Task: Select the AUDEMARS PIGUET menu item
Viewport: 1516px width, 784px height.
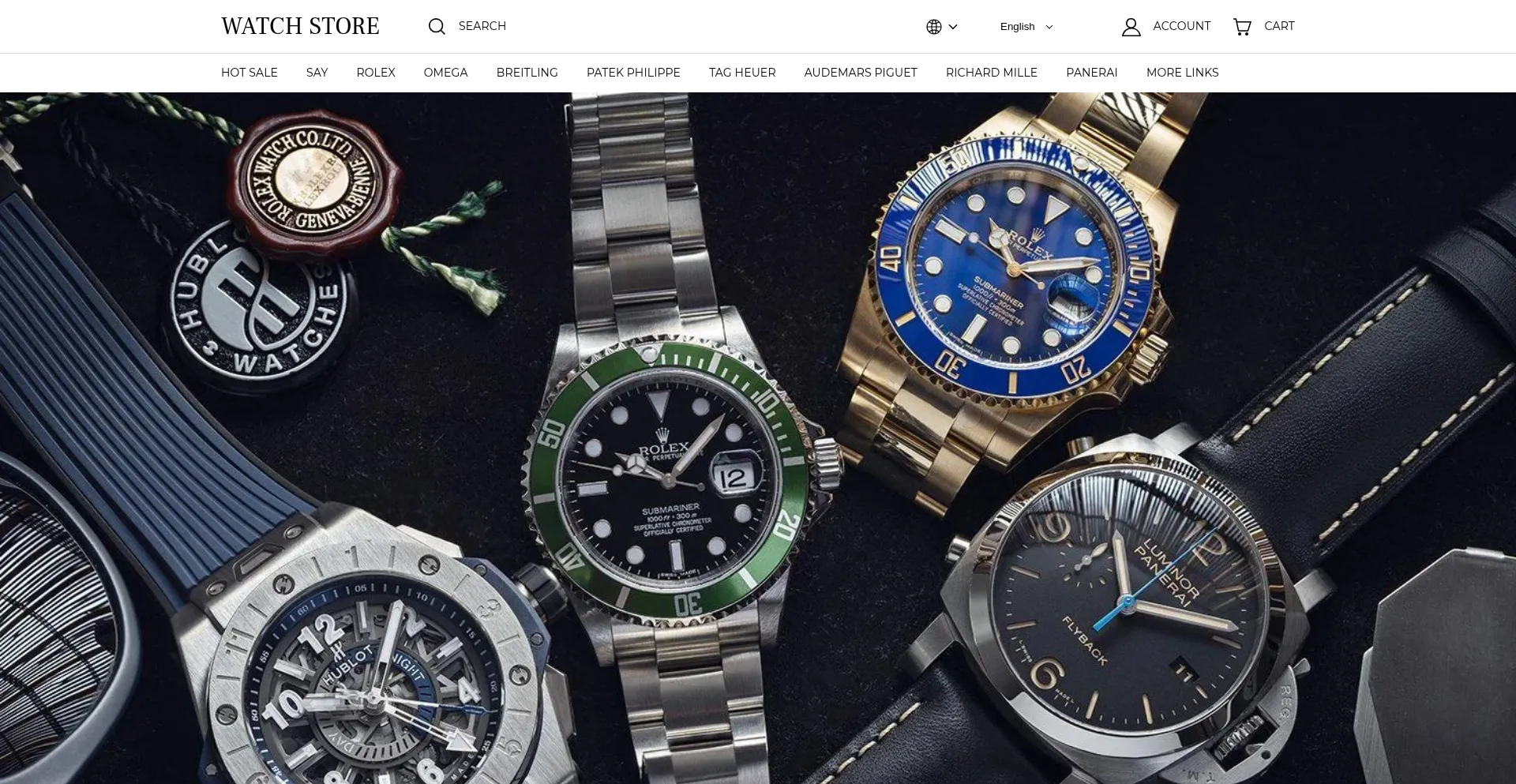Action: tap(861, 73)
